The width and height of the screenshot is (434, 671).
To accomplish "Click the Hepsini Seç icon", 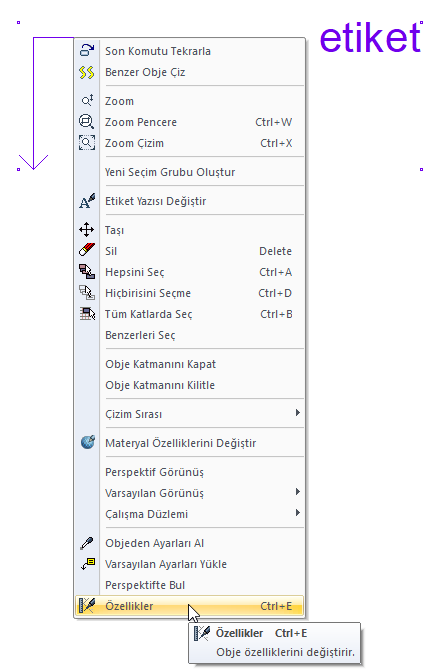I will tap(86, 272).
